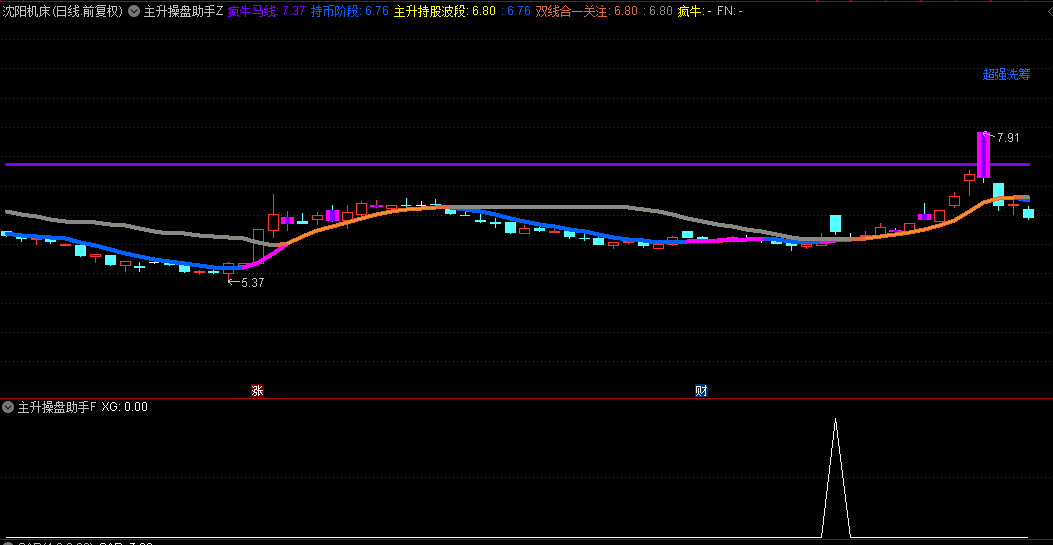Click the 主升操盘助手Z indicator name

coord(183,11)
